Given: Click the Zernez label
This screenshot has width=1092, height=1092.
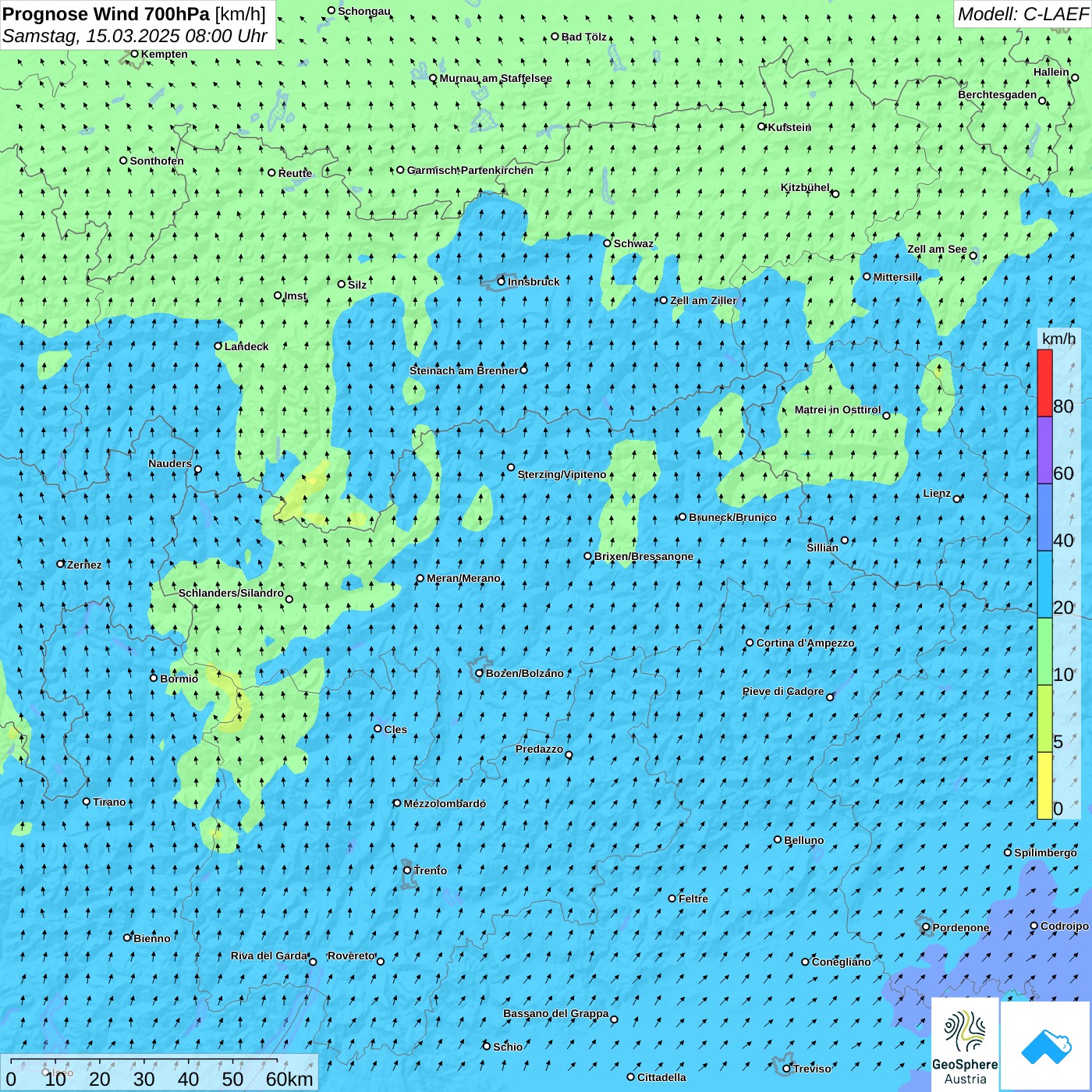Looking at the screenshot, I should click(x=84, y=565).
